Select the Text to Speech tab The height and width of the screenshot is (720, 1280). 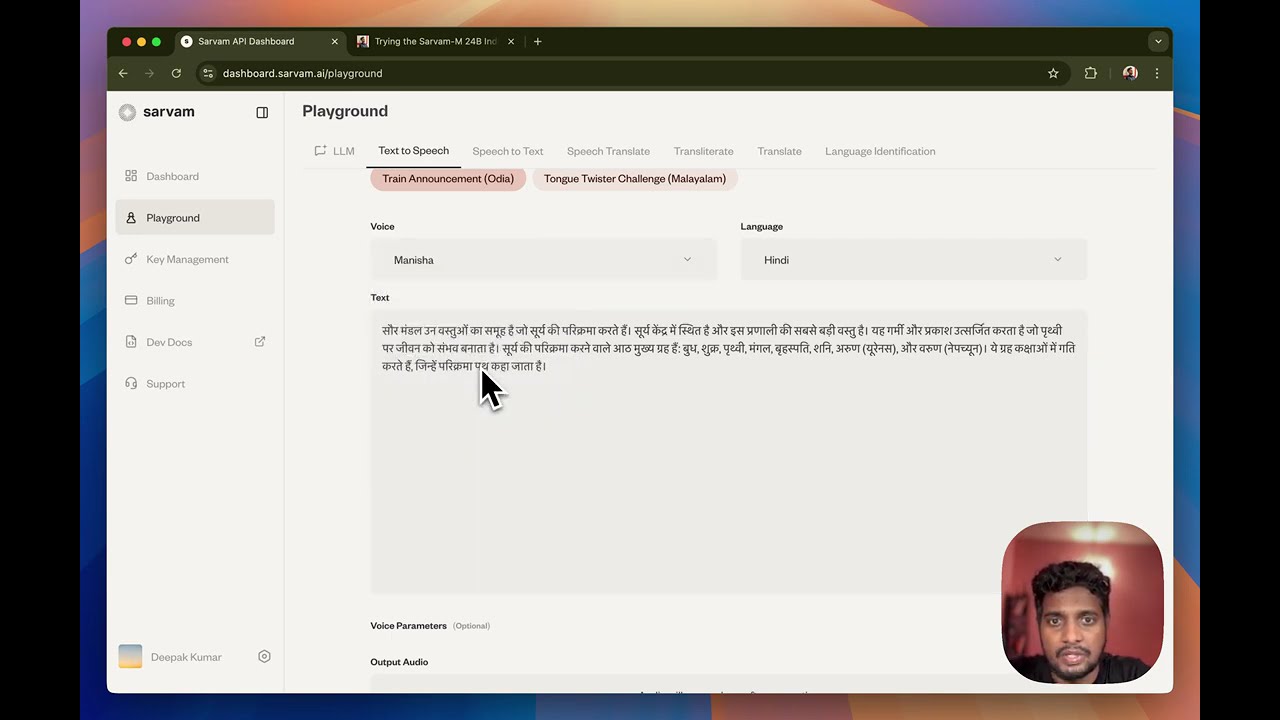413,151
